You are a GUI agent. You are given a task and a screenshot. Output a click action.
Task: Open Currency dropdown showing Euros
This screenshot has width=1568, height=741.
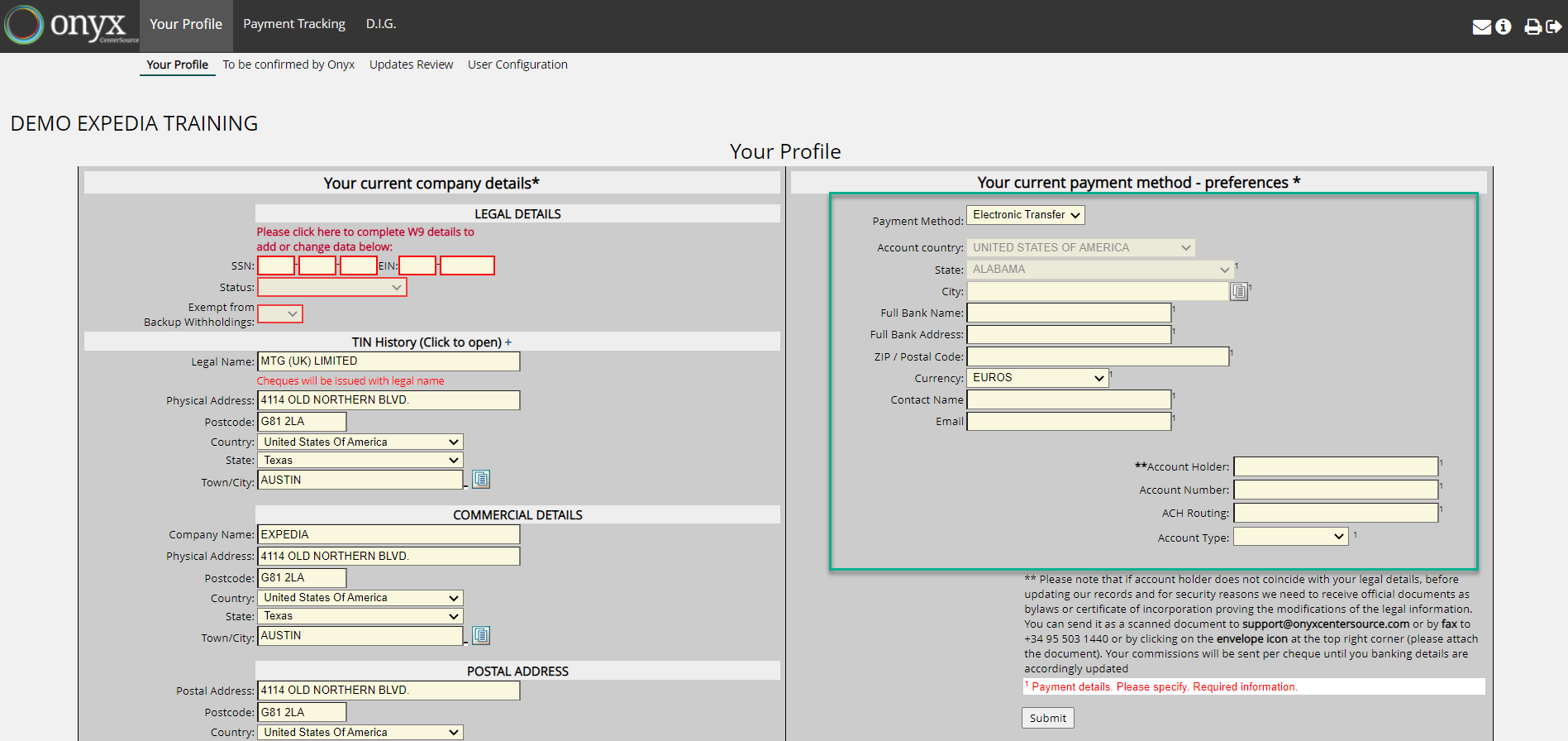point(1037,377)
